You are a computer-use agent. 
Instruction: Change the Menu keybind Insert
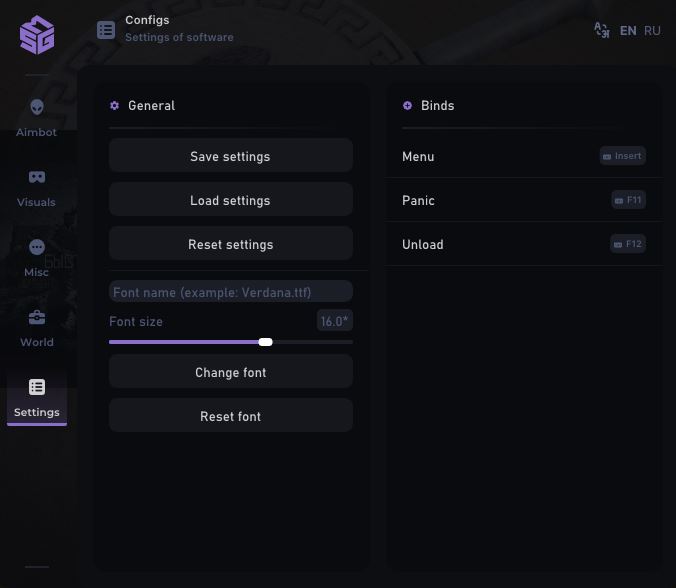click(x=623, y=156)
